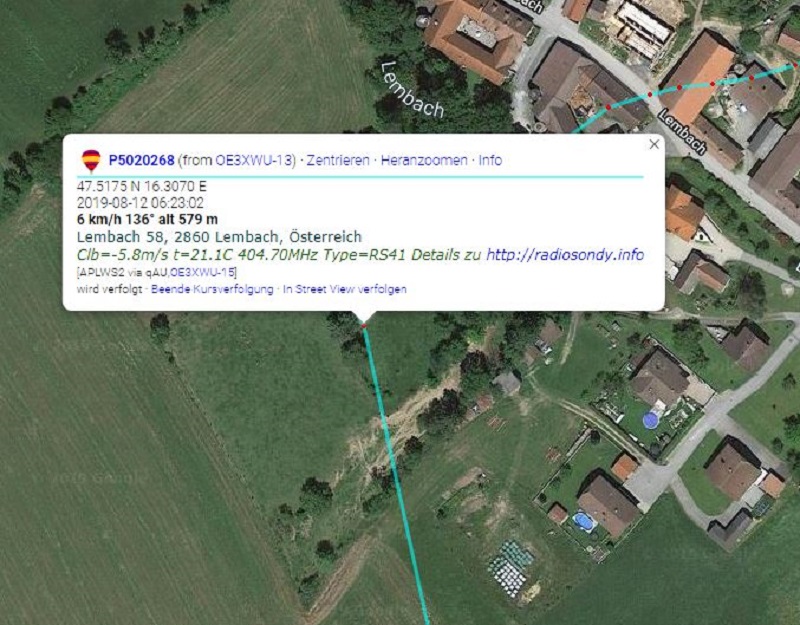Click red position marker under popup tip

364,325
